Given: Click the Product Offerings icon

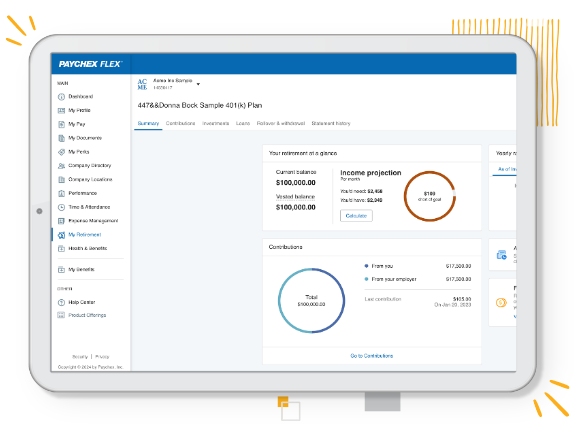Looking at the screenshot, I should point(62,315).
